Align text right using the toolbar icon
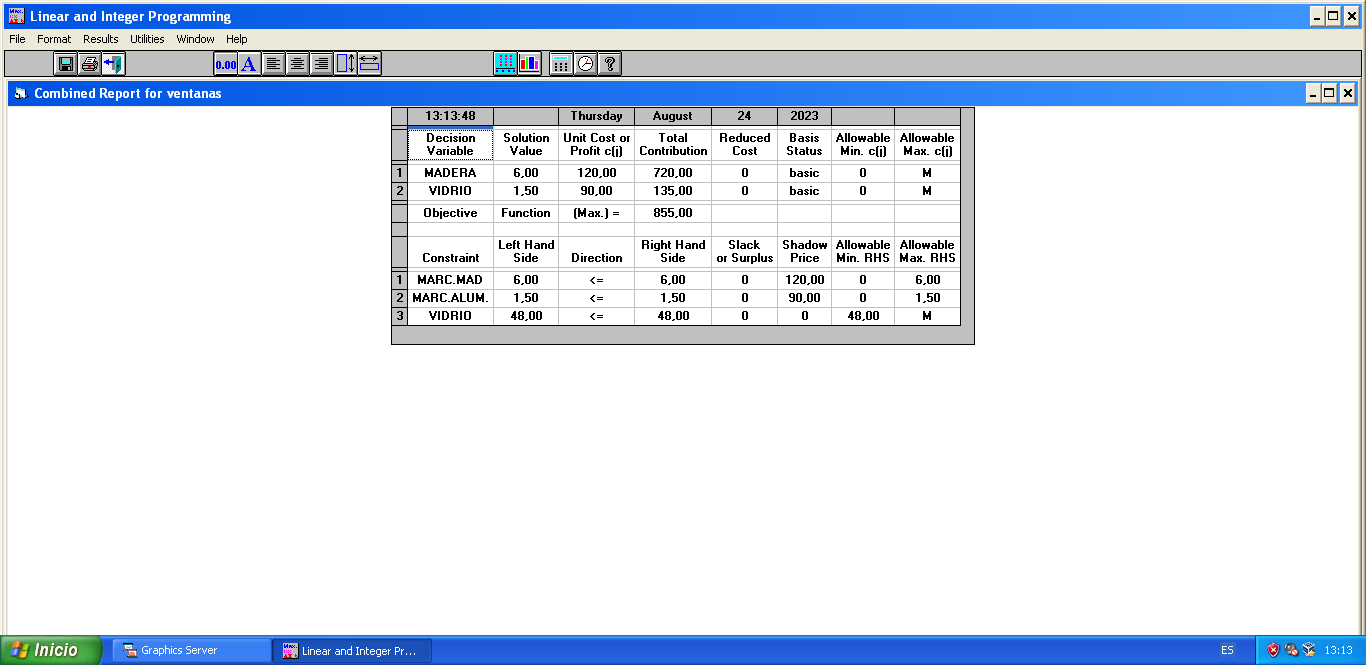The height and width of the screenshot is (665, 1366). point(321,64)
